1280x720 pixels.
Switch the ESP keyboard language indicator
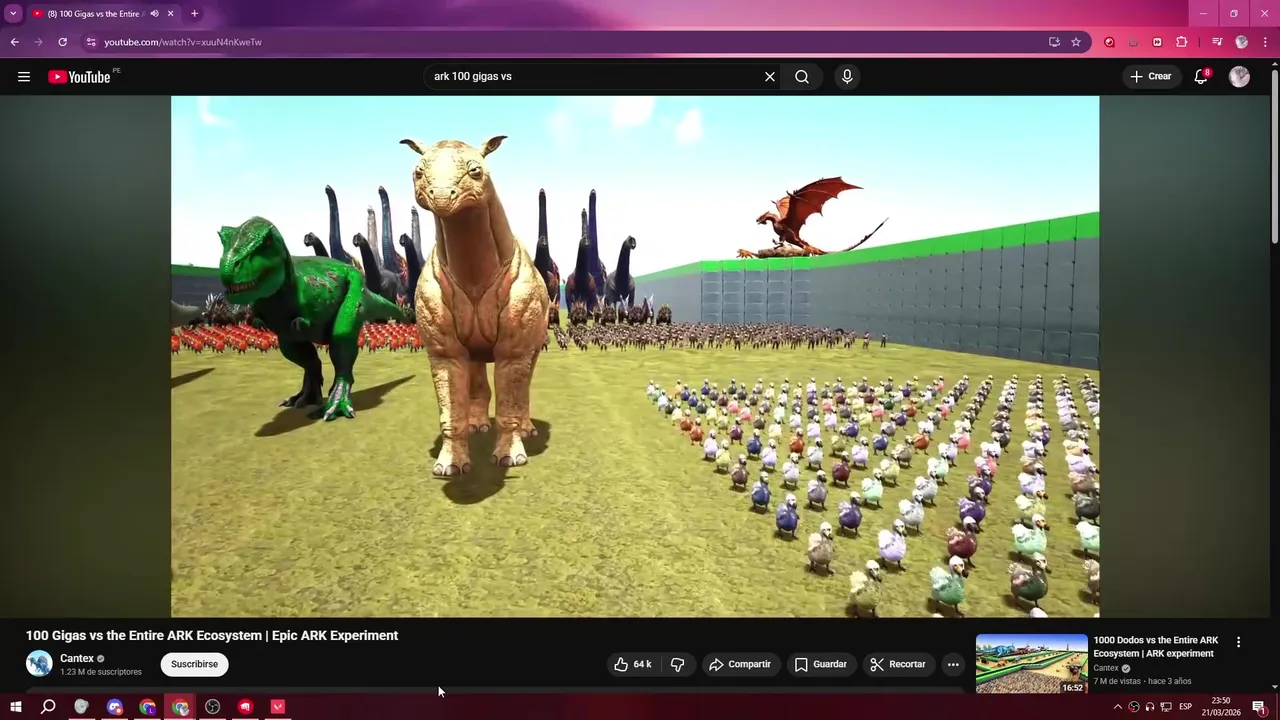point(1185,707)
